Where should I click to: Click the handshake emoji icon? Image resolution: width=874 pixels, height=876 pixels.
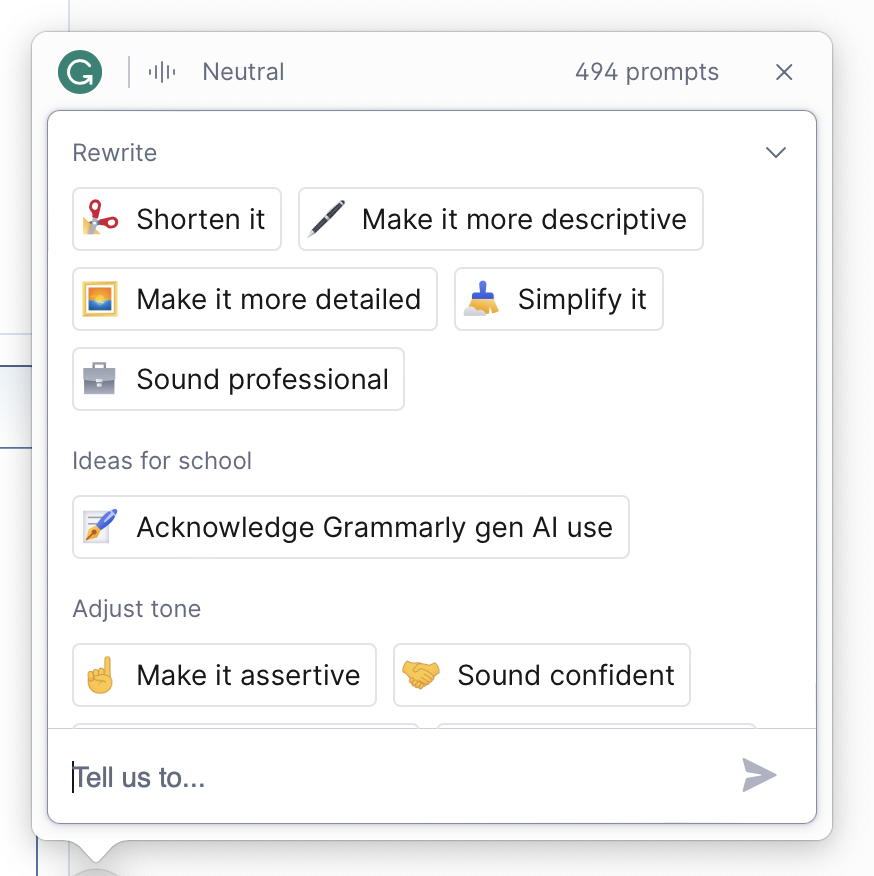421,674
